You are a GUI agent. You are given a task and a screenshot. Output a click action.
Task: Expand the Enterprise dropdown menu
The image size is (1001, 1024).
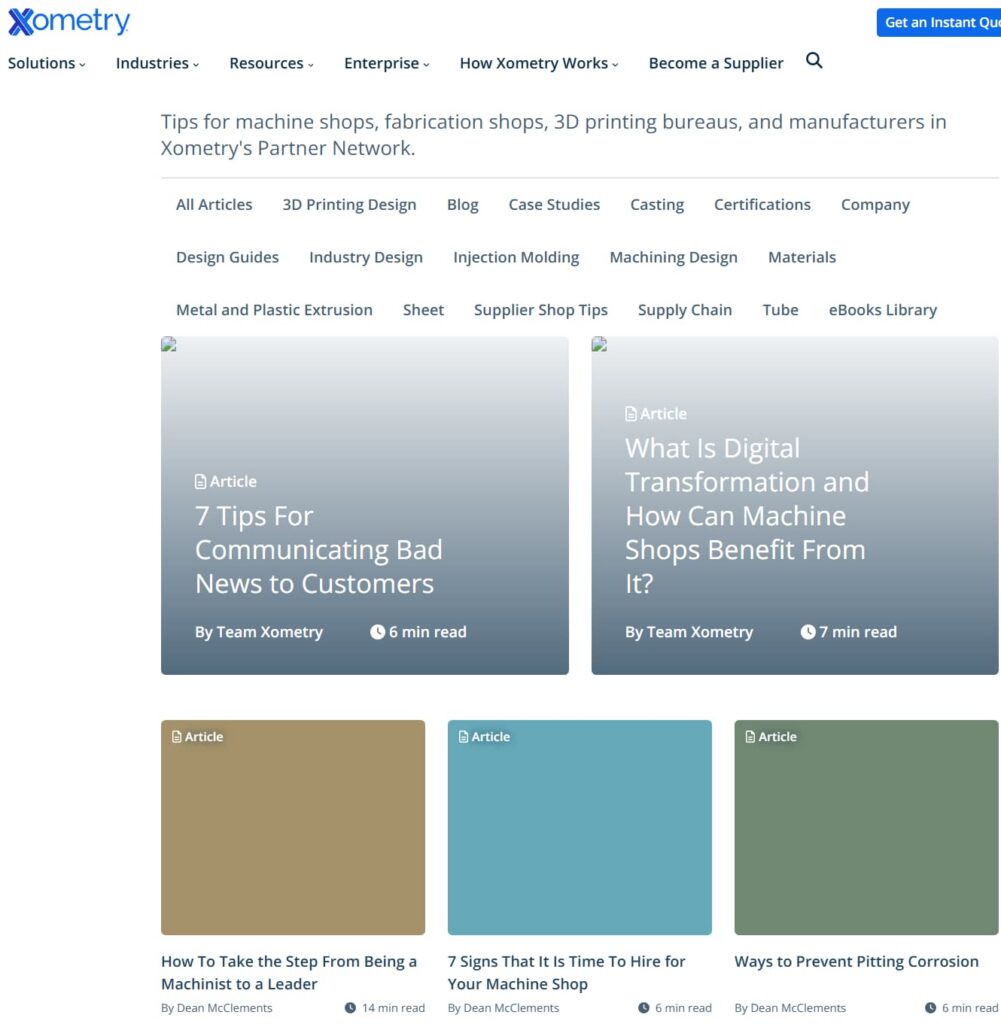[387, 63]
